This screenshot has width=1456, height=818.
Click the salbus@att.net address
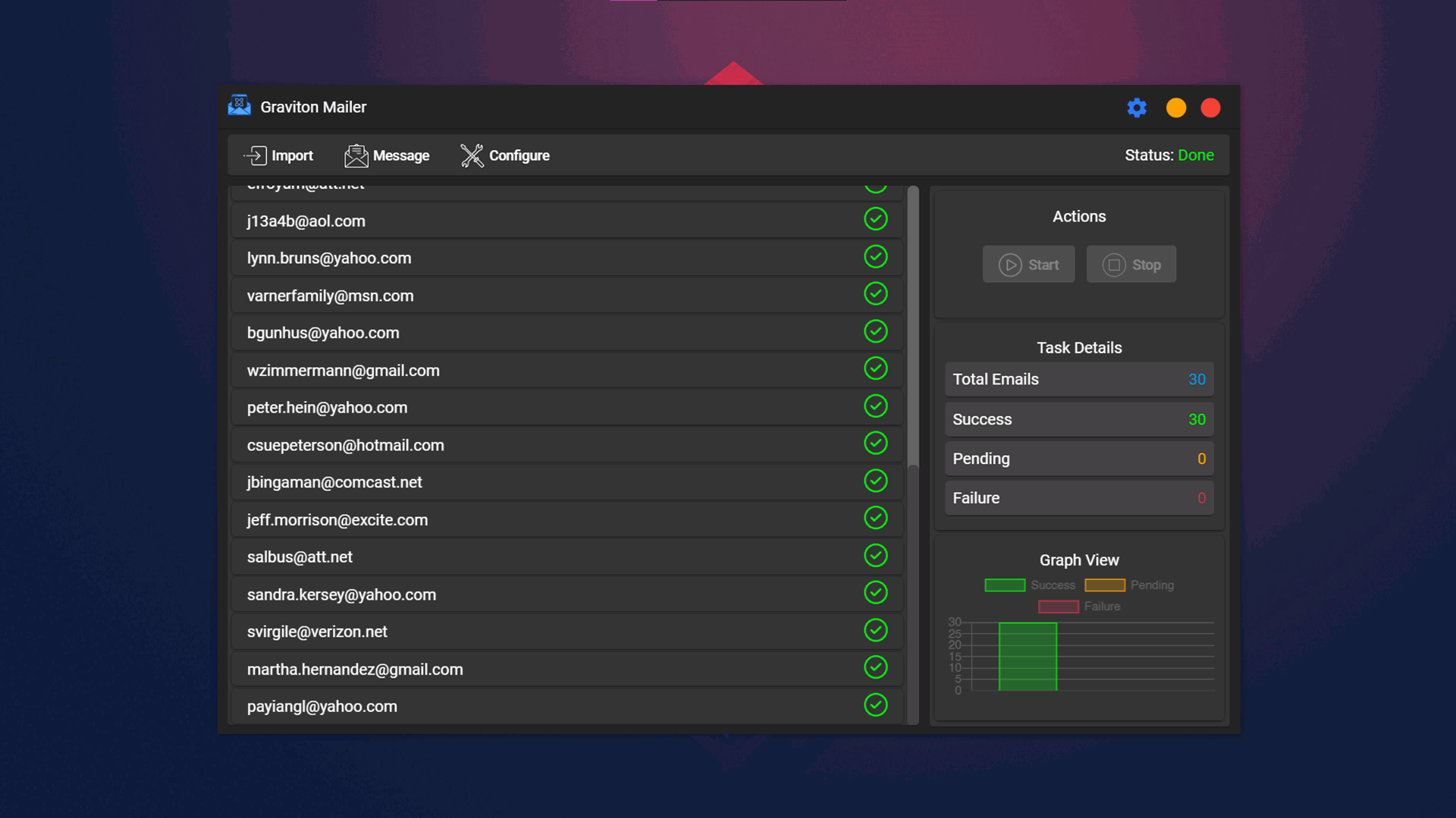pos(300,556)
